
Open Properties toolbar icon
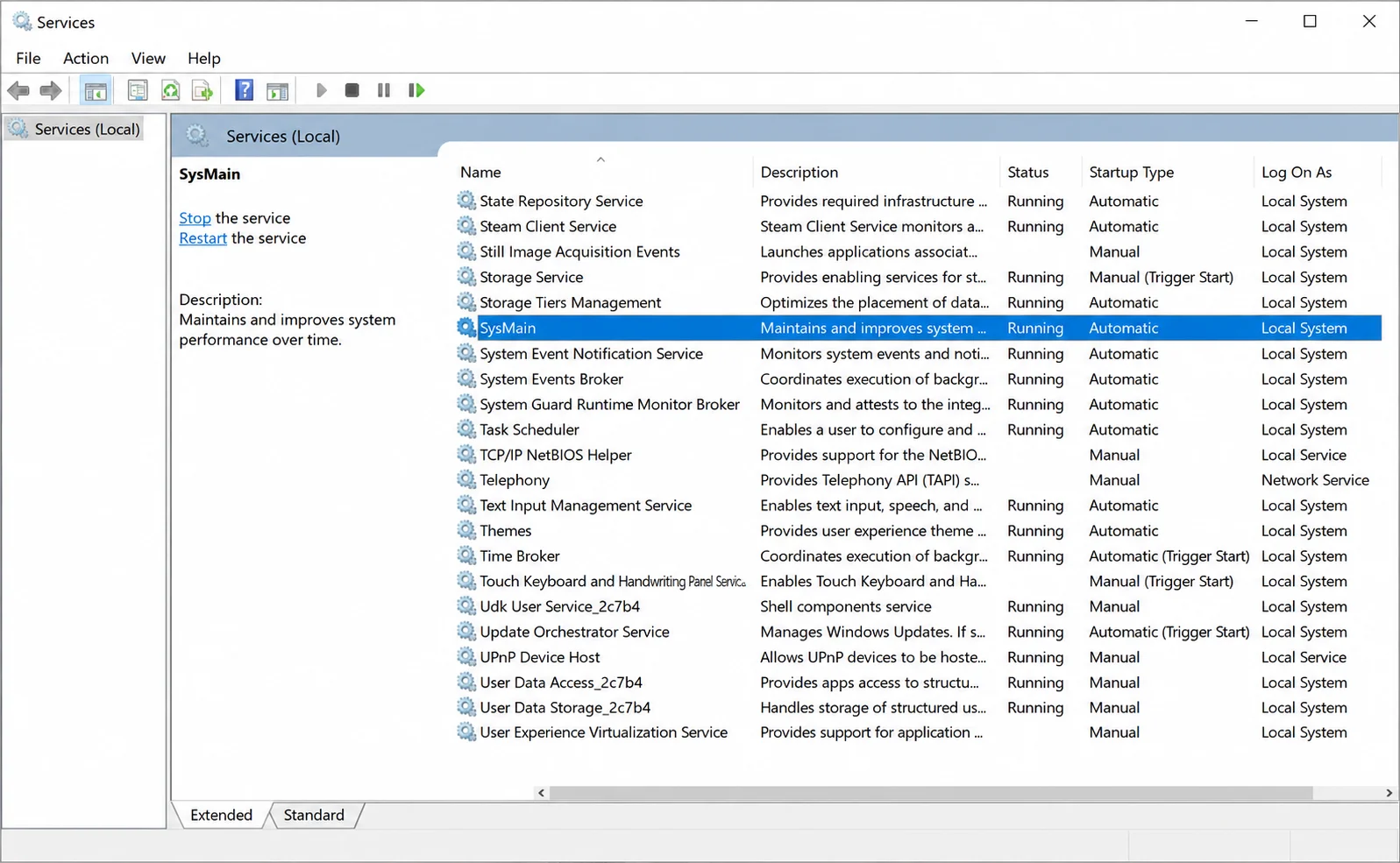138,90
